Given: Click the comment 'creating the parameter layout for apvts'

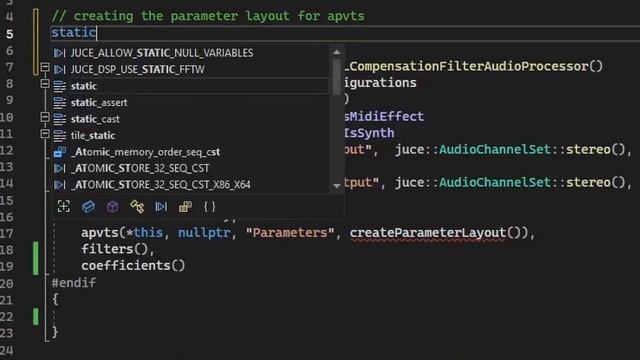Looking at the screenshot, I should pos(219,16).
